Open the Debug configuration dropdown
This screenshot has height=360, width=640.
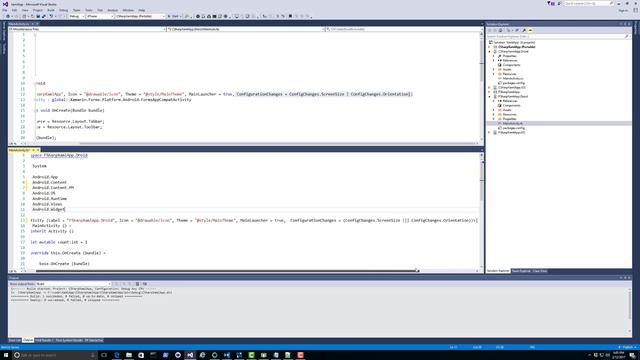pyautogui.click(x=76, y=16)
